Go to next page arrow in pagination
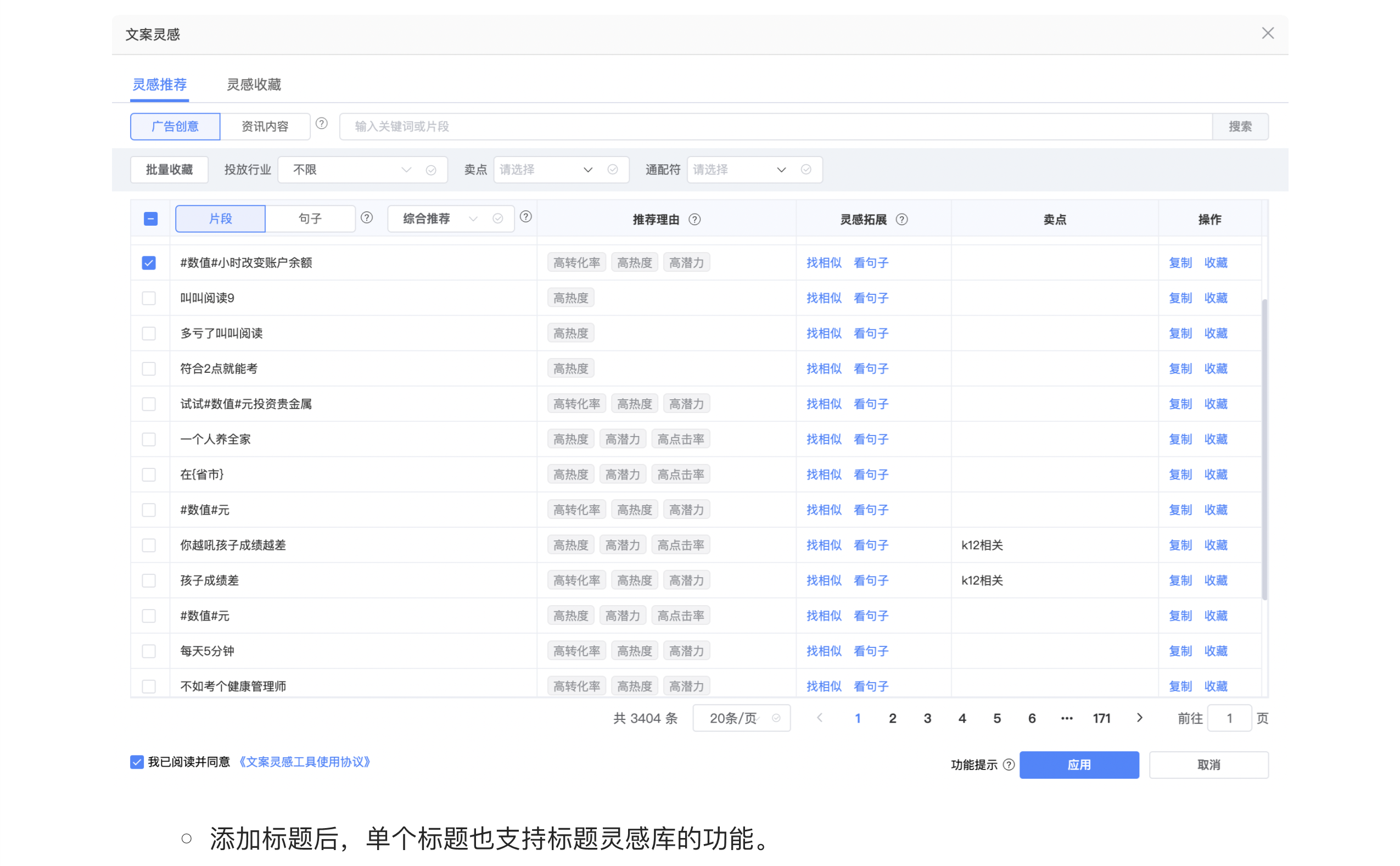Viewport: 1400px width, 866px height. [x=1139, y=718]
